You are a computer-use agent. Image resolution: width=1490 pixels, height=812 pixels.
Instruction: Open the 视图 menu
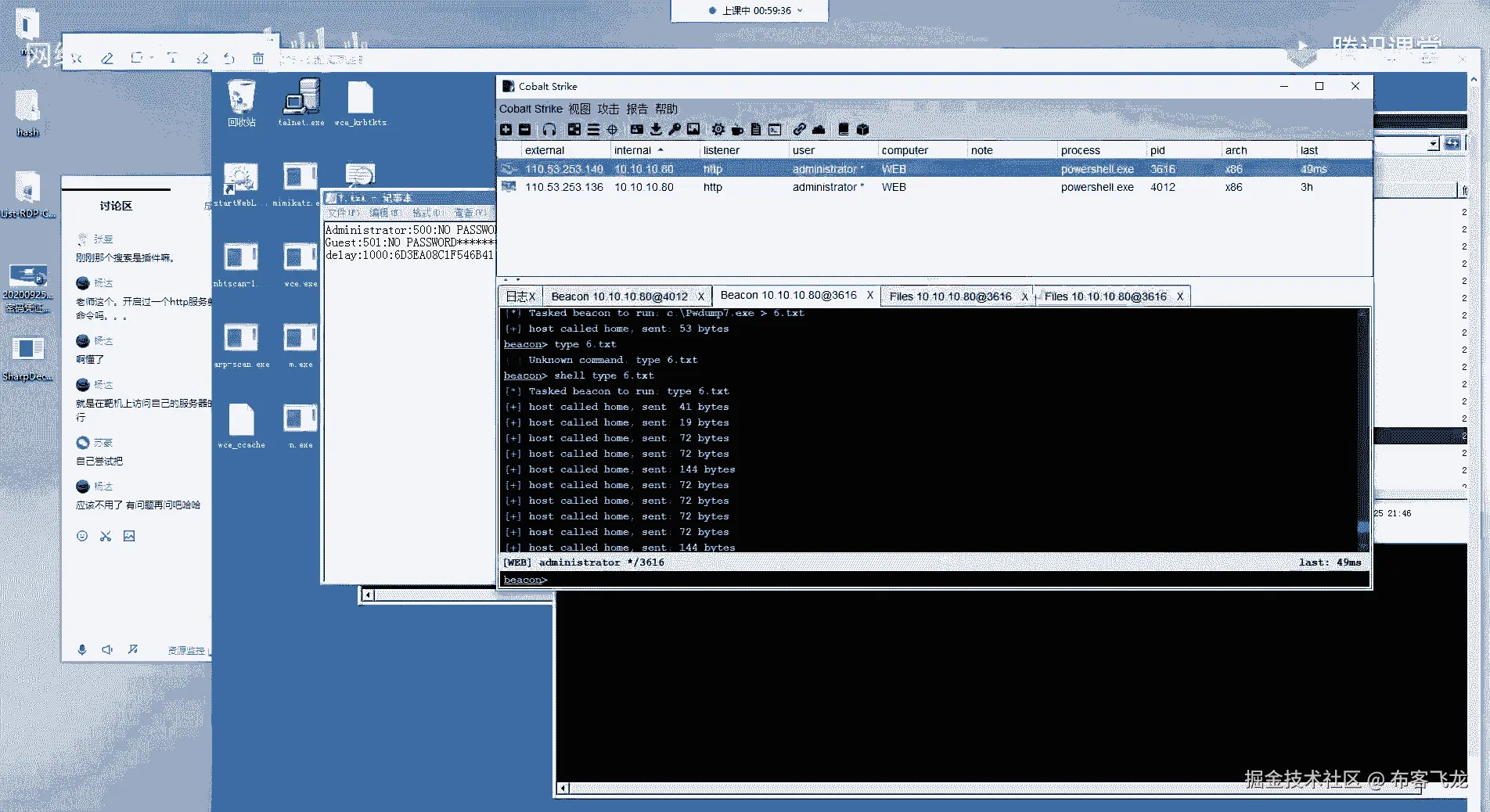579,109
